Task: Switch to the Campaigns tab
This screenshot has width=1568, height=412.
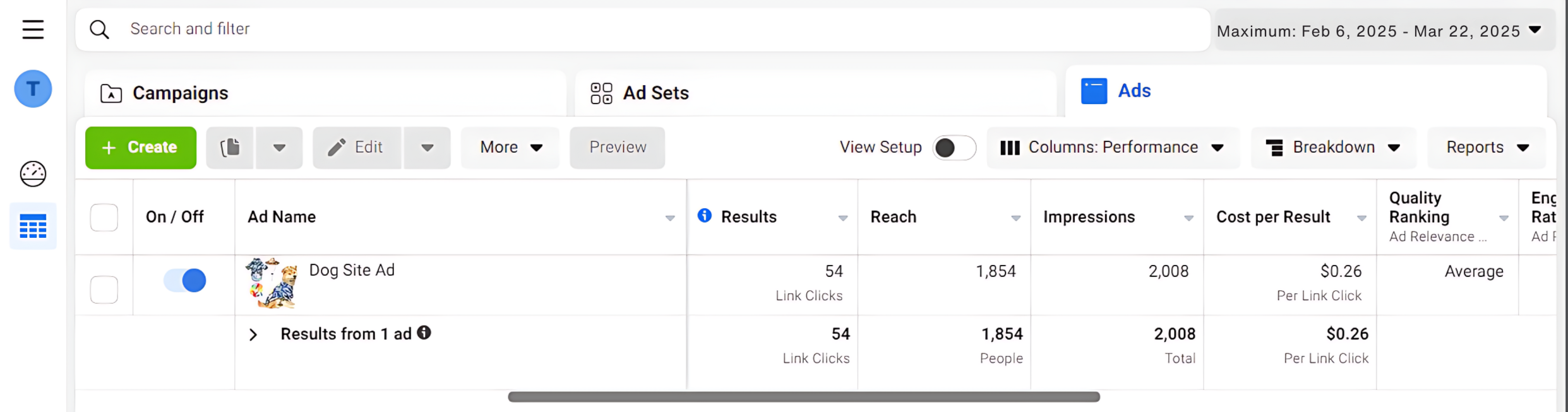Action: click(180, 93)
